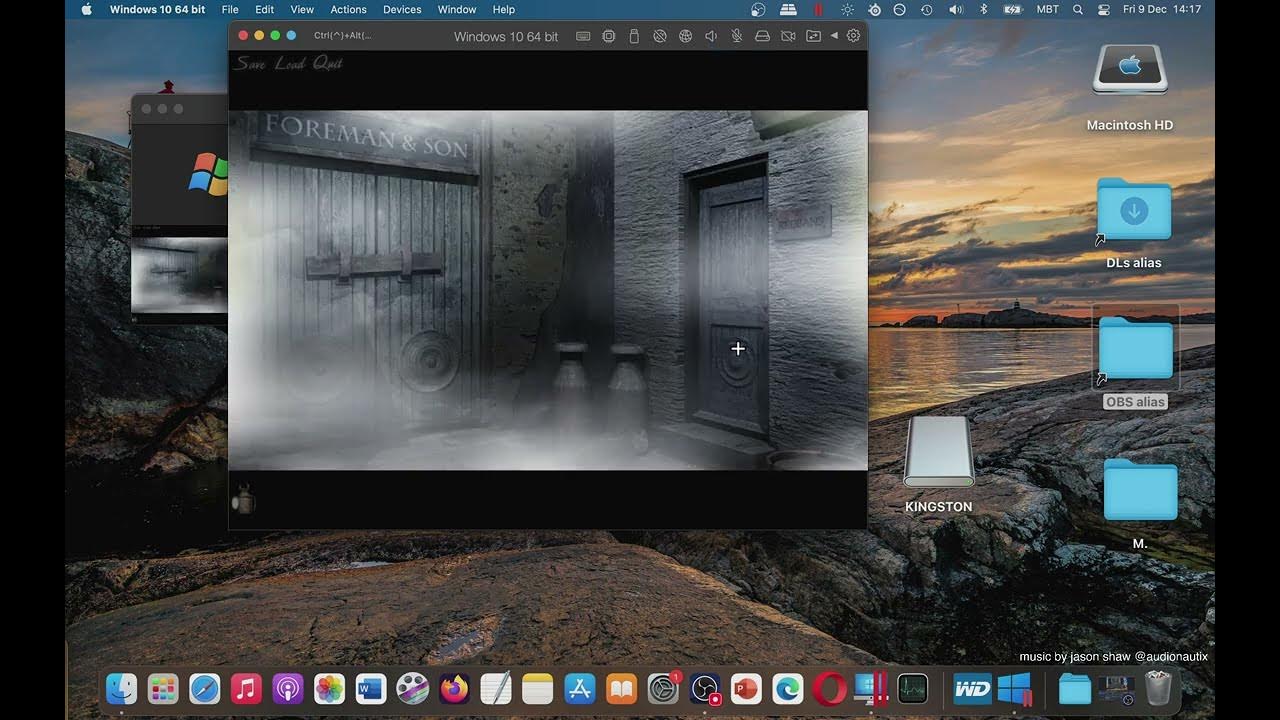
Task: Open WD drive utility from the dock
Action: coord(971,688)
